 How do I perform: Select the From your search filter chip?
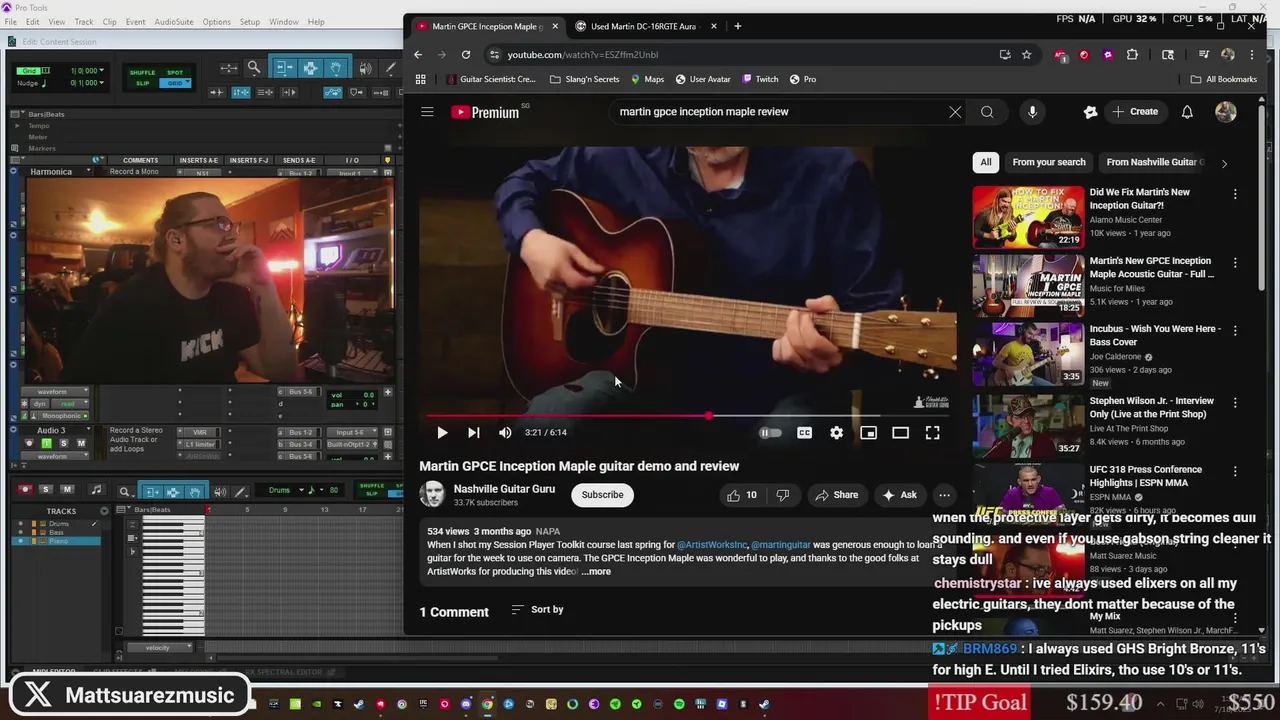1048,162
